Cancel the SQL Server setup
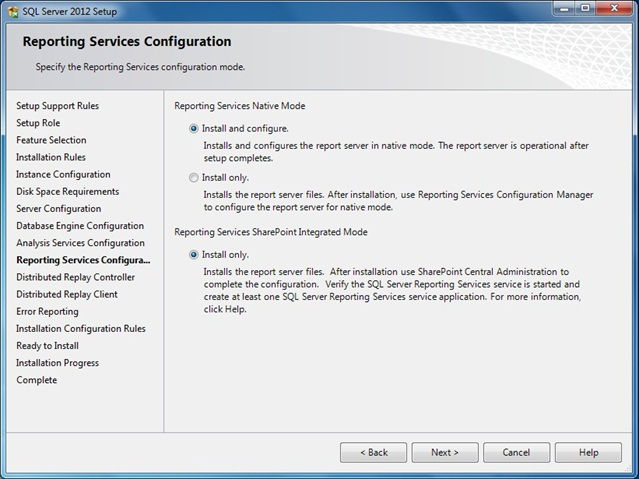The image size is (639, 479). point(516,453)
